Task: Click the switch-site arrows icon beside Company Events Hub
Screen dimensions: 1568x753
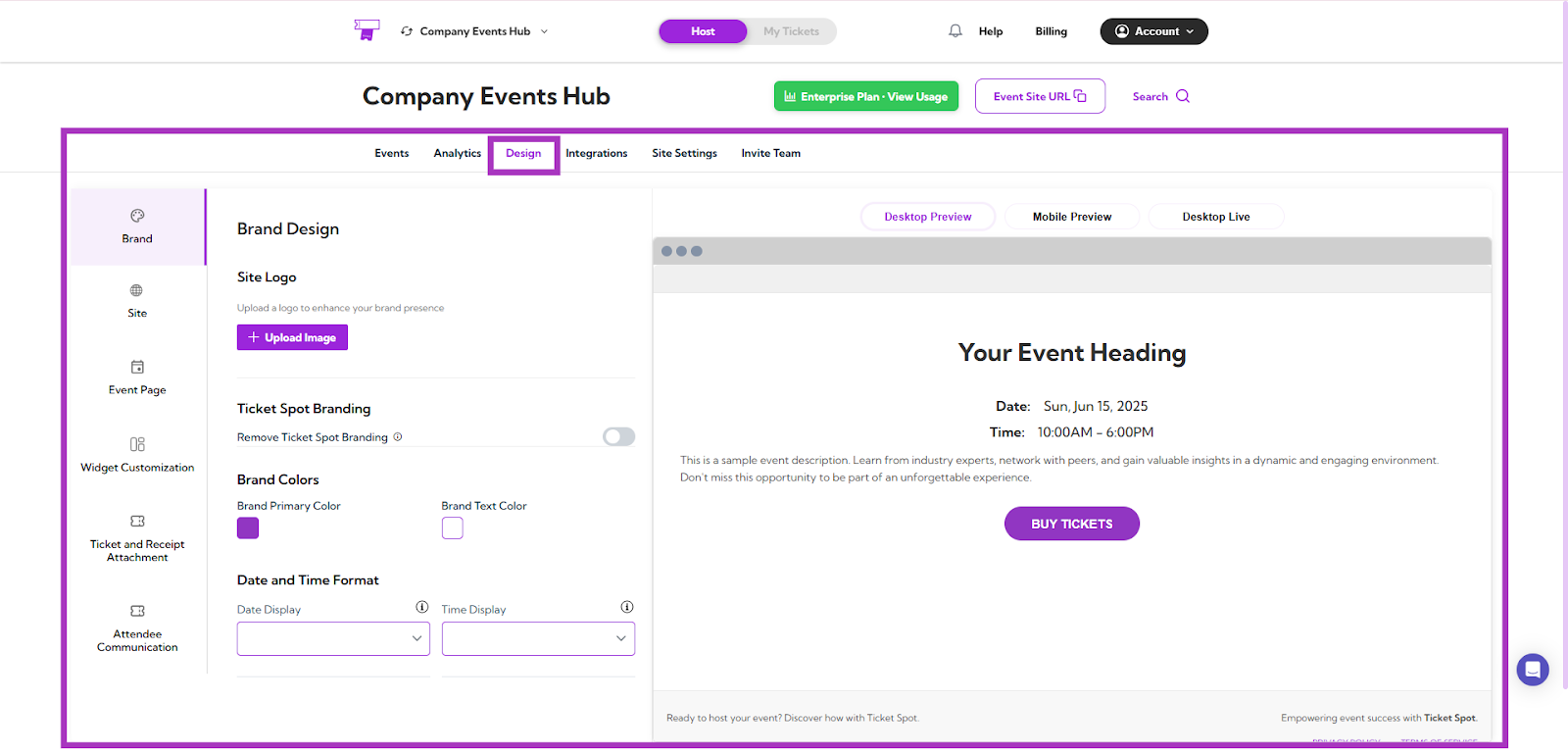Action: pyautogui.click(x=407, y=31)
